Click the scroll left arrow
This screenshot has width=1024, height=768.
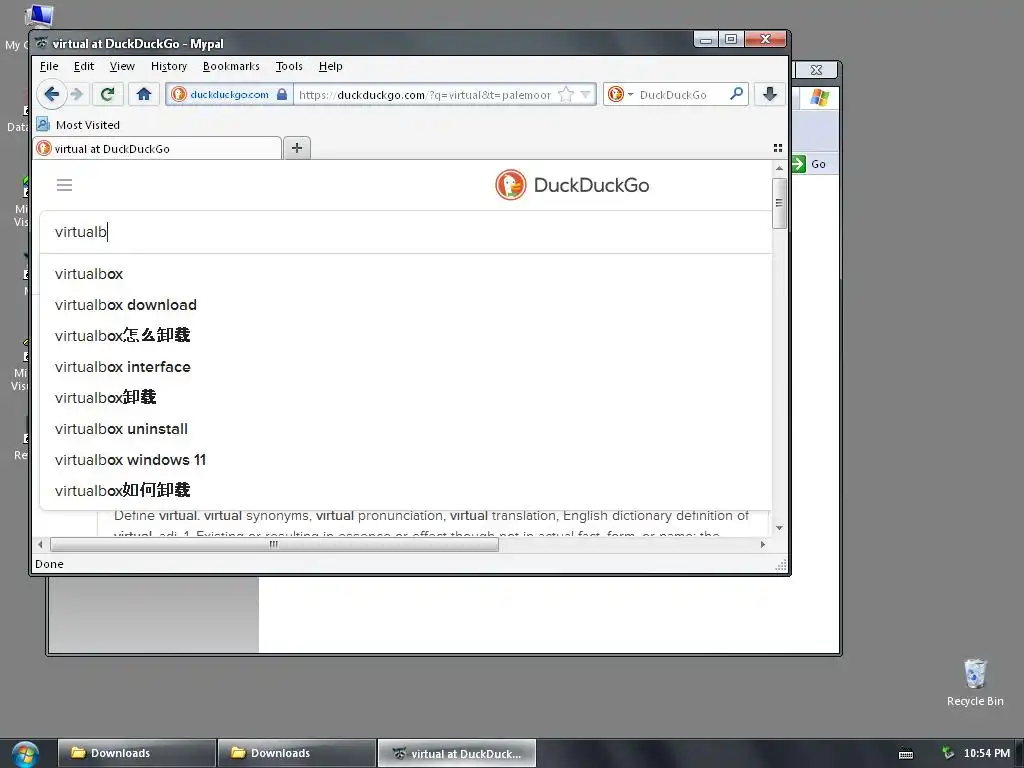click(40, 544)
